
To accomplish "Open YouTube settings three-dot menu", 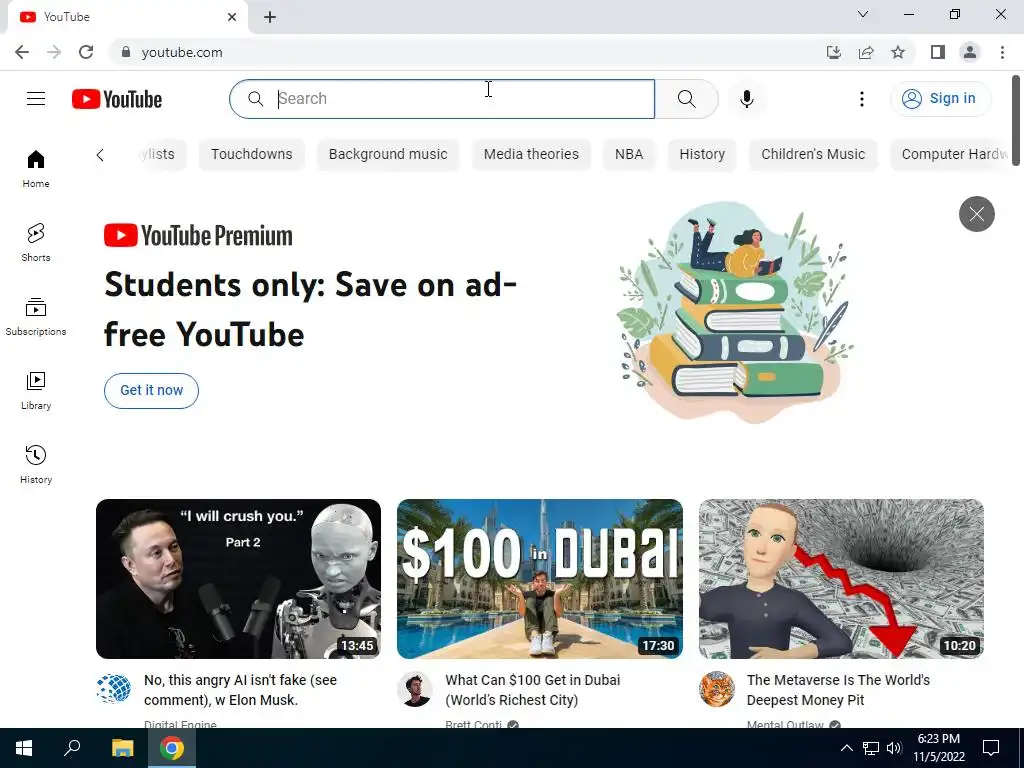I will 862,99.
